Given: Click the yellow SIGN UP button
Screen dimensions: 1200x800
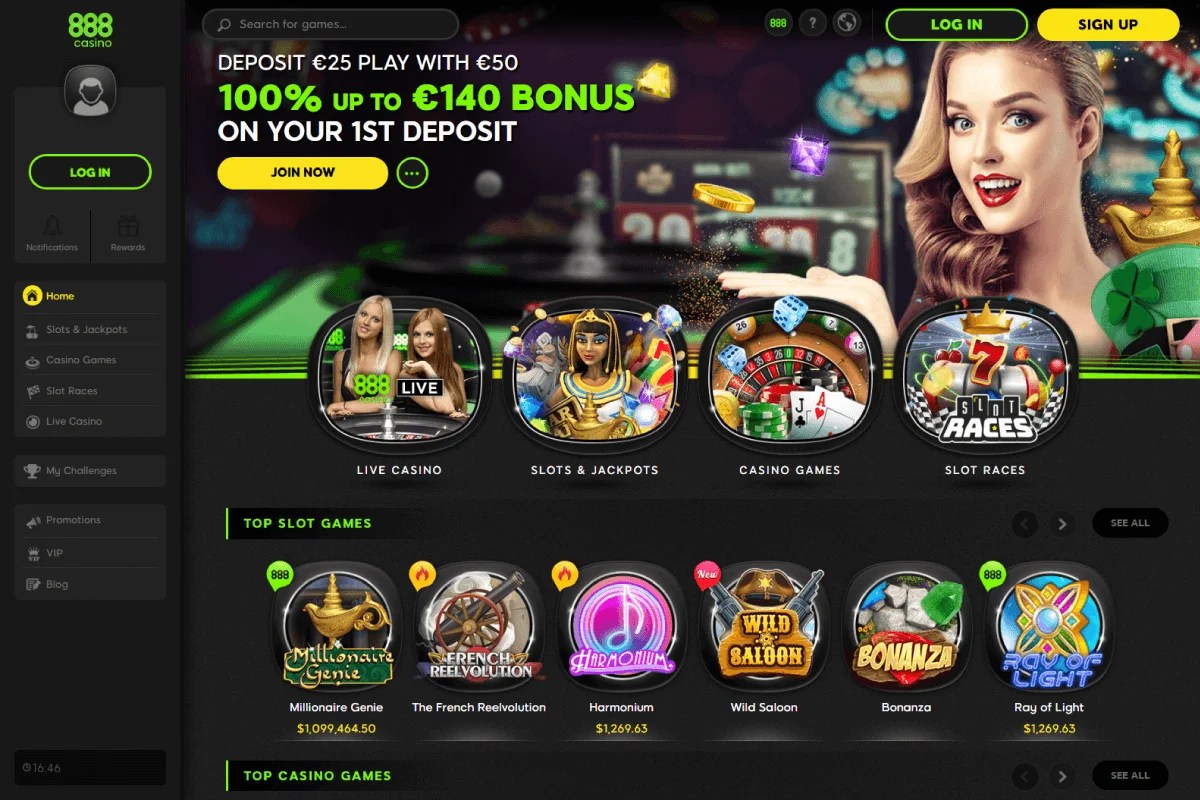Looking at the screenshot, I should [x=1108, y=25].
